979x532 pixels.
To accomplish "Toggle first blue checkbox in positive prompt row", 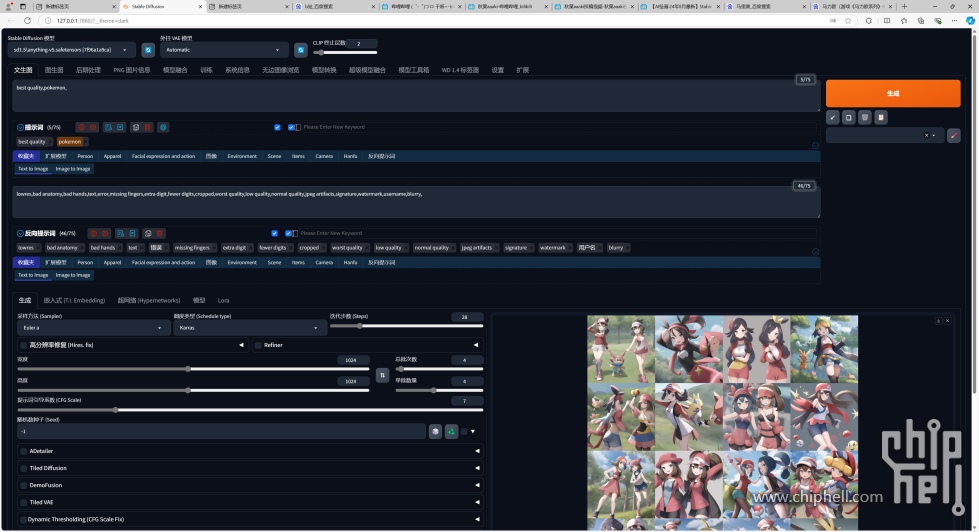I will 277,127.
